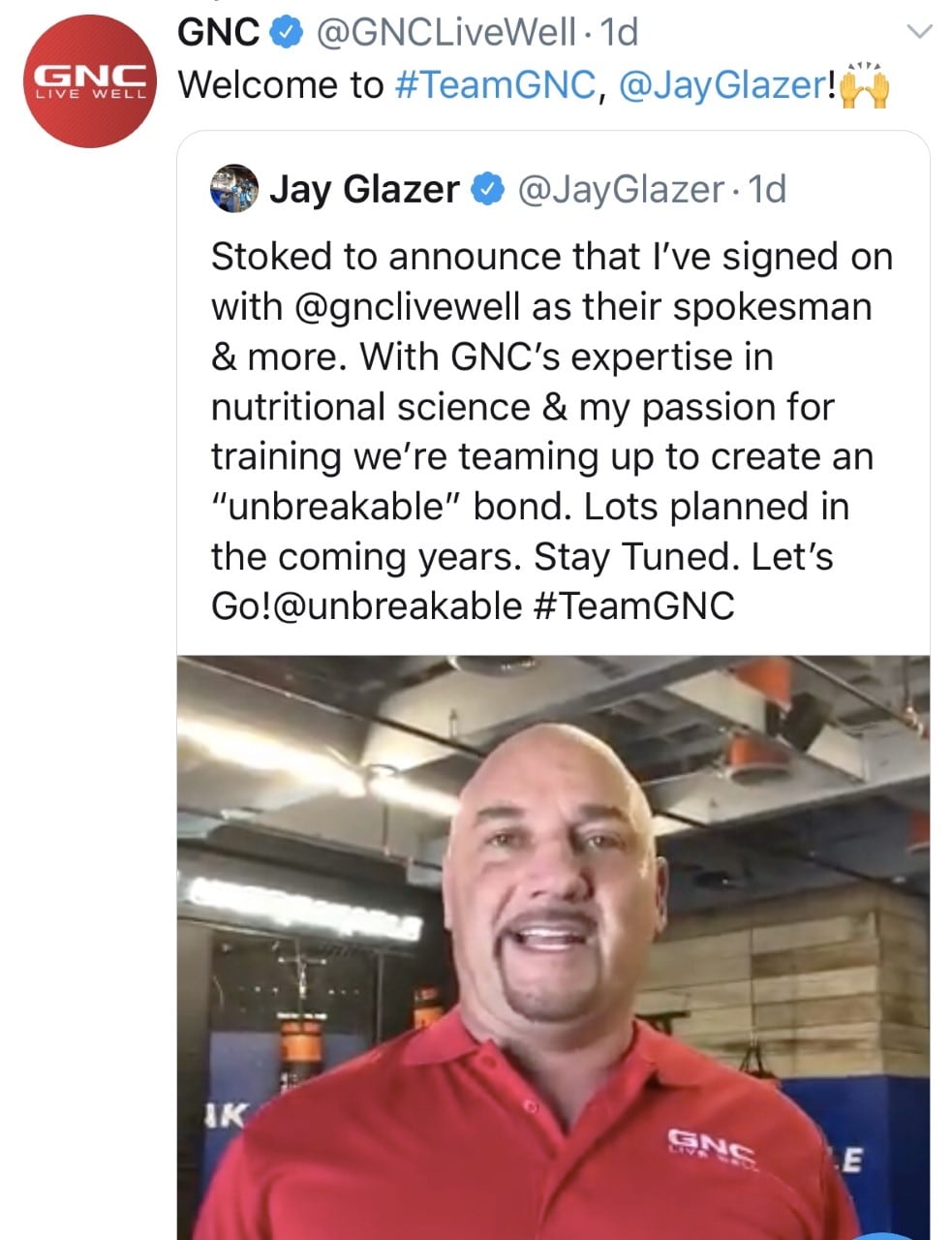The width and height of the screenshot is (952, 1240).
Task: Open the #TeamGNC hashtag in GNC's tweet
Action: click(496, 85)
